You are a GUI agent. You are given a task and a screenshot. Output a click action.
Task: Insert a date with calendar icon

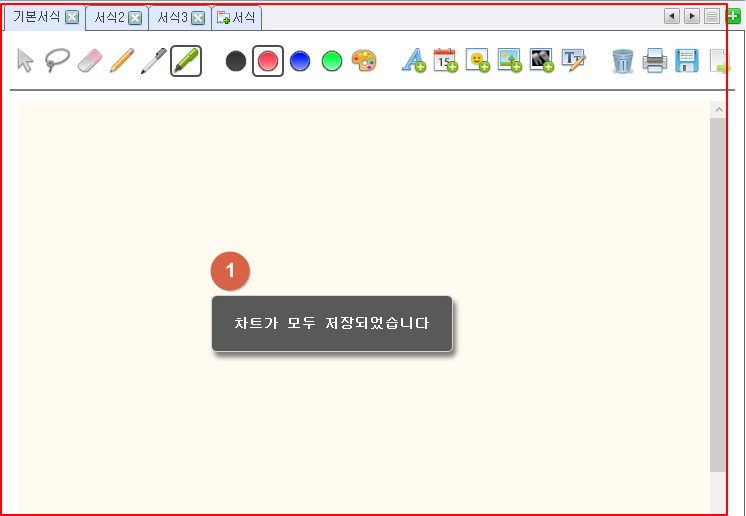pyautogui.click(x=445, y=61)
